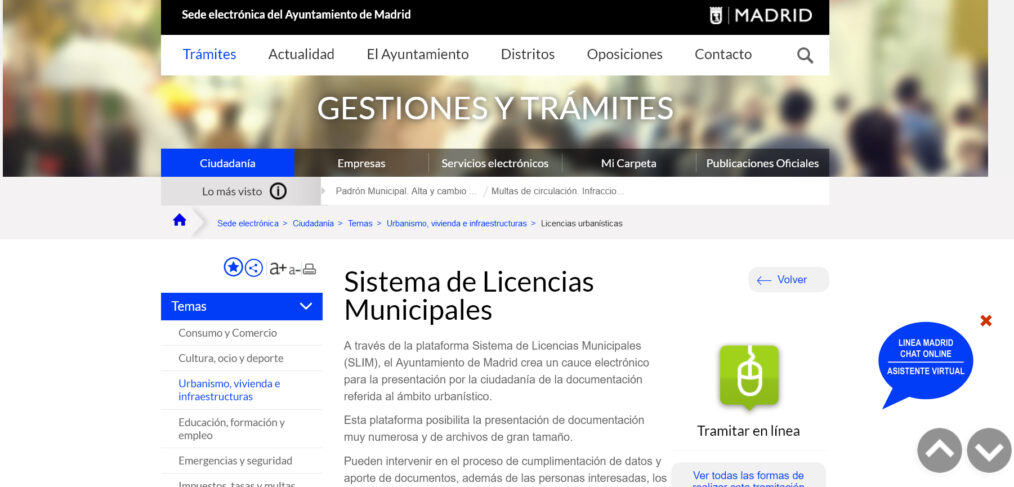
Task: Open the share icon
Action: pyautogui.click(x=254, y=267)
